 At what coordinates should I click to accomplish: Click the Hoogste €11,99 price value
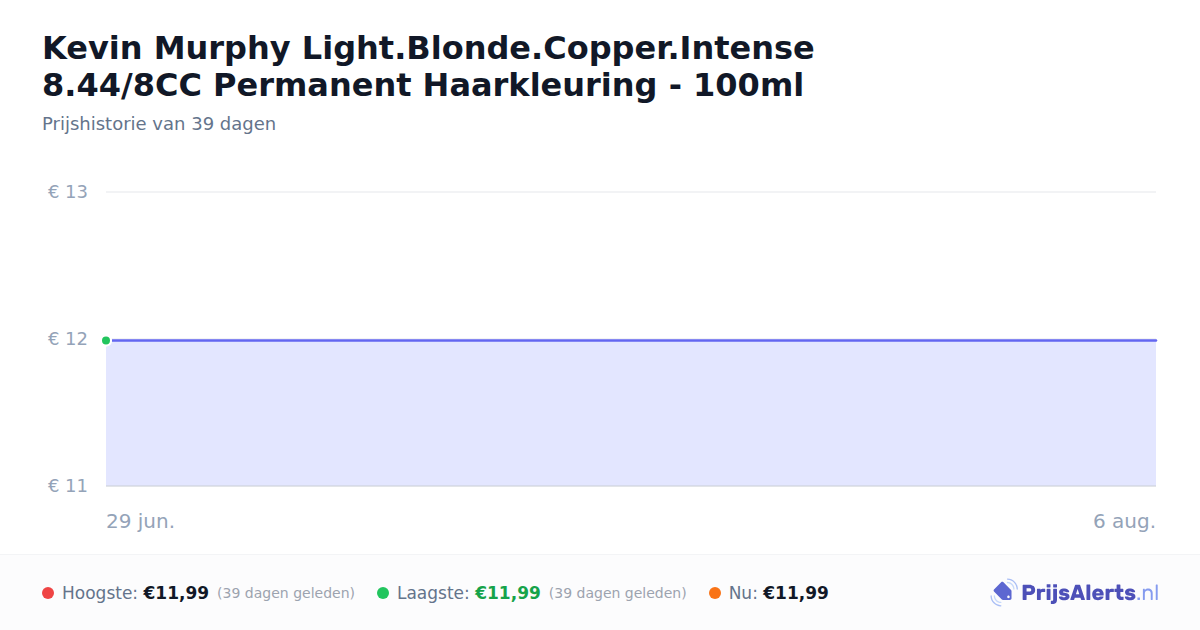point(176,593)
